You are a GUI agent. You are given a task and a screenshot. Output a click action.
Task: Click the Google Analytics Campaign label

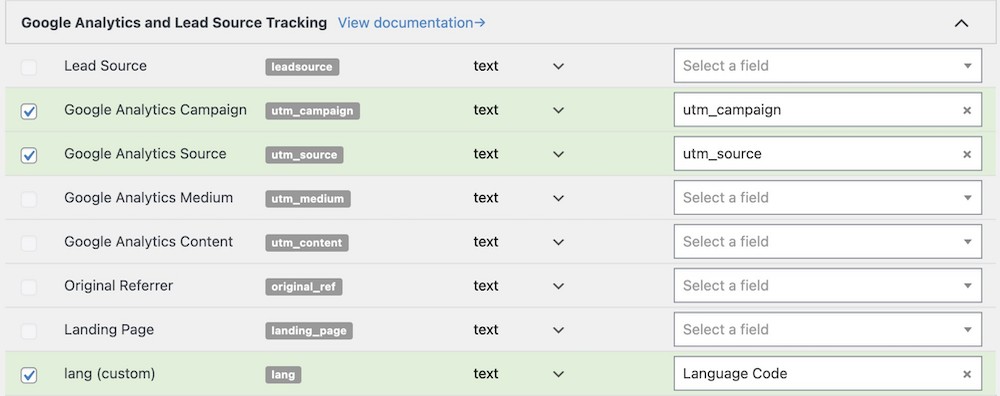(x=155, y=110)
